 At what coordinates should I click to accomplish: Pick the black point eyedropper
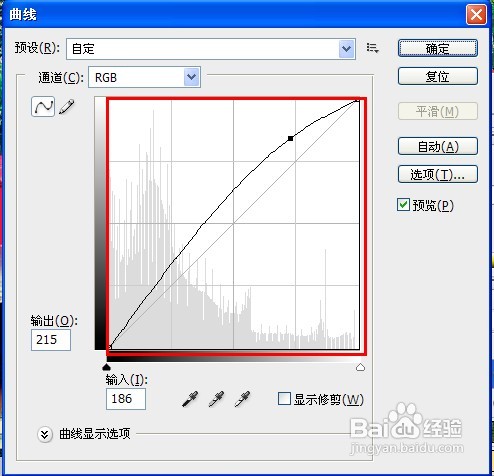(x=190, y=399)
